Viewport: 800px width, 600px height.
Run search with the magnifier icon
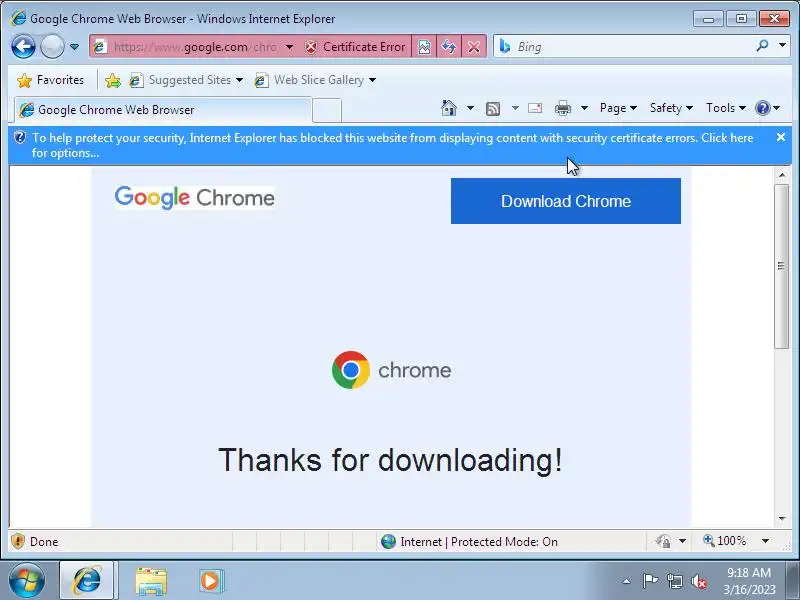762,46
